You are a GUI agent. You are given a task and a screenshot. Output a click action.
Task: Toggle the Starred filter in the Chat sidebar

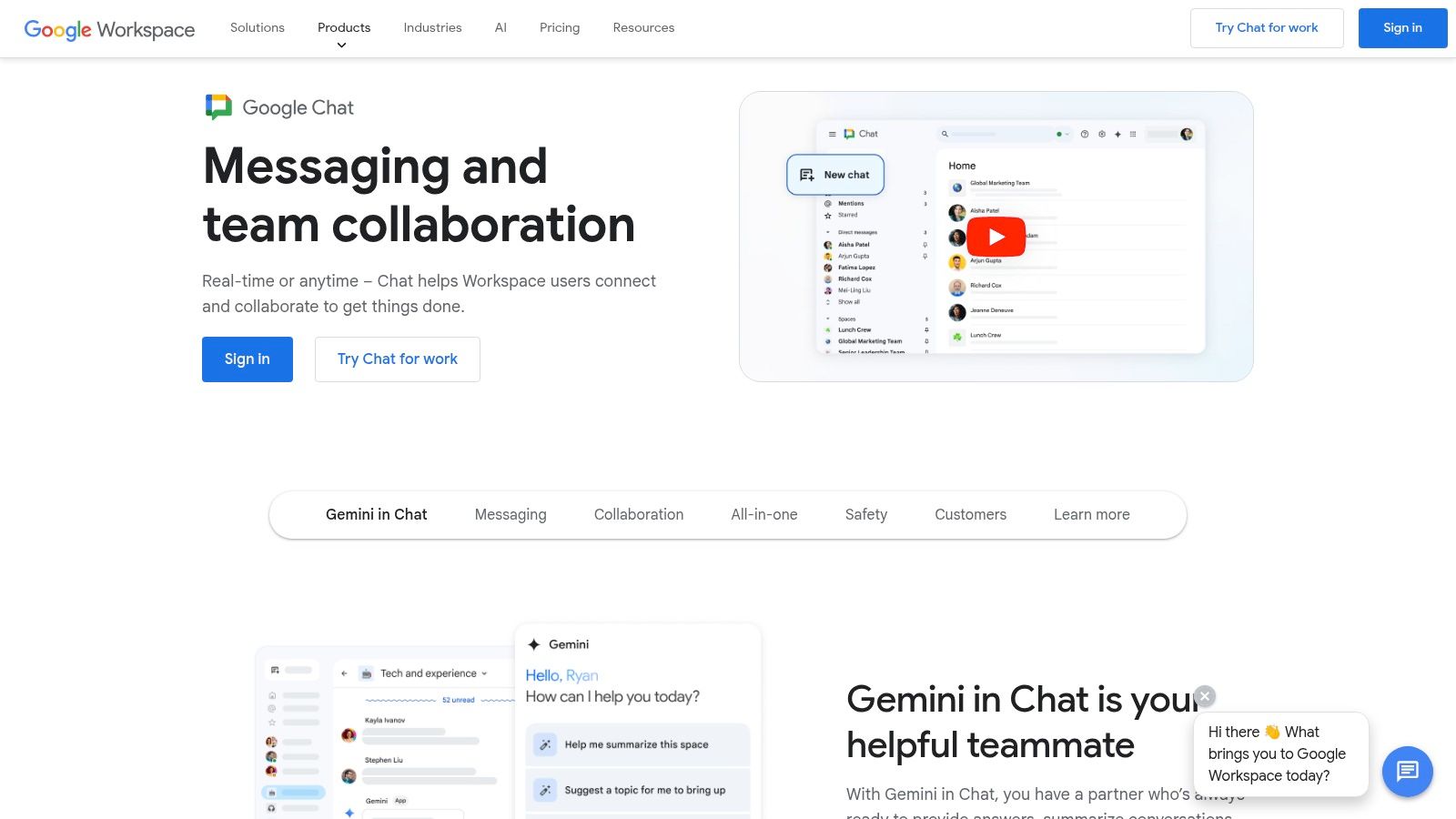click(827, 215)
